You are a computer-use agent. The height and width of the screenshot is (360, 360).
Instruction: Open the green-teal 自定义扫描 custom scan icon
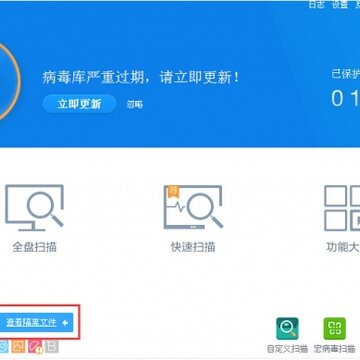pos(287,329)
